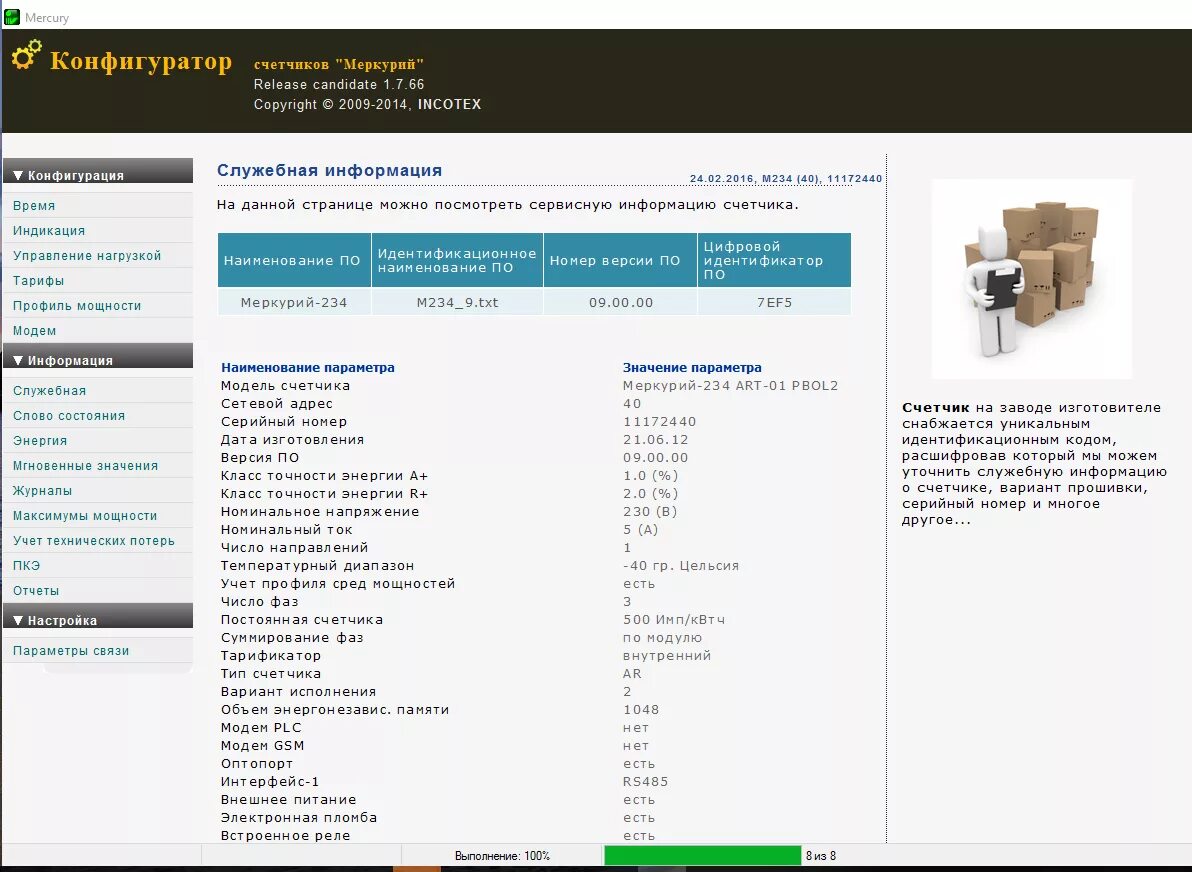
Task: Click the serial number value 11172440
Action: [x=660, y=421]
